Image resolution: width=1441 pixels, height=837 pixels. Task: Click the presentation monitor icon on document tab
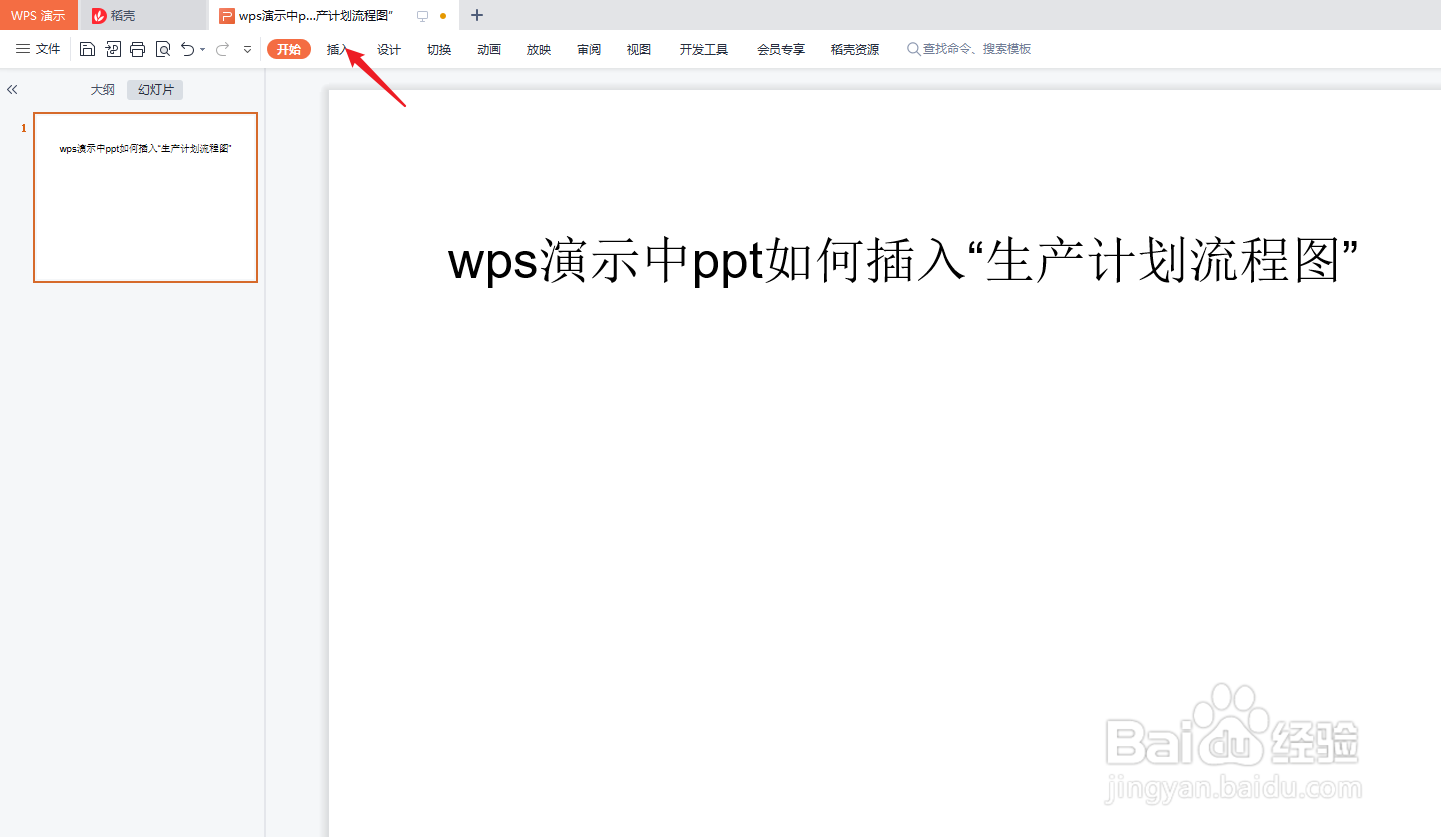(422, 16)
